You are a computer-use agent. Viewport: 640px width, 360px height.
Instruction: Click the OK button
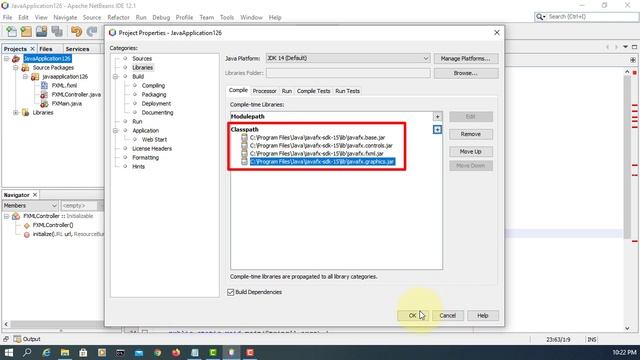coord(413,316)
